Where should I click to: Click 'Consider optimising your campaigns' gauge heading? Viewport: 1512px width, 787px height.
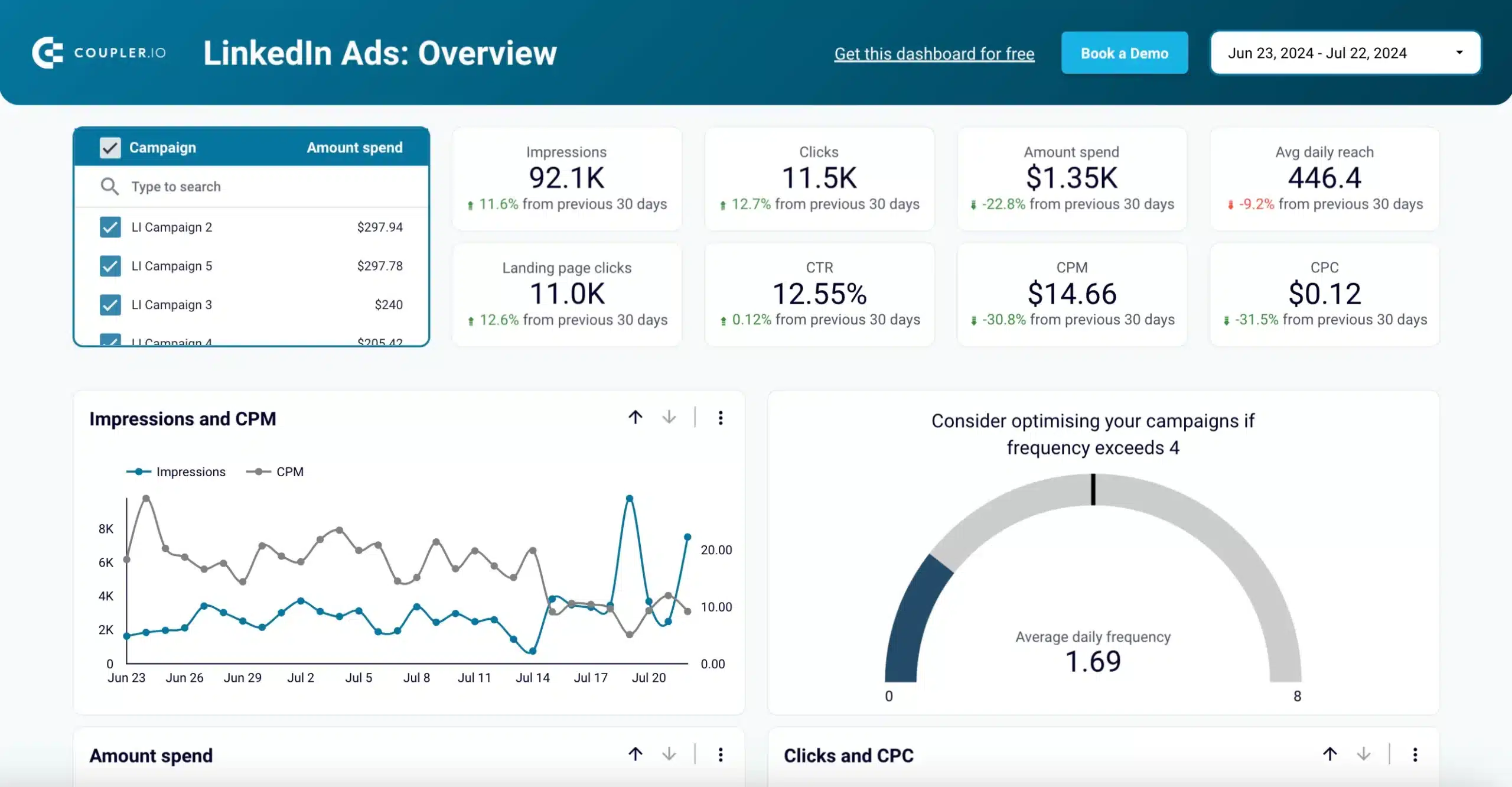tap(1093, 434)
